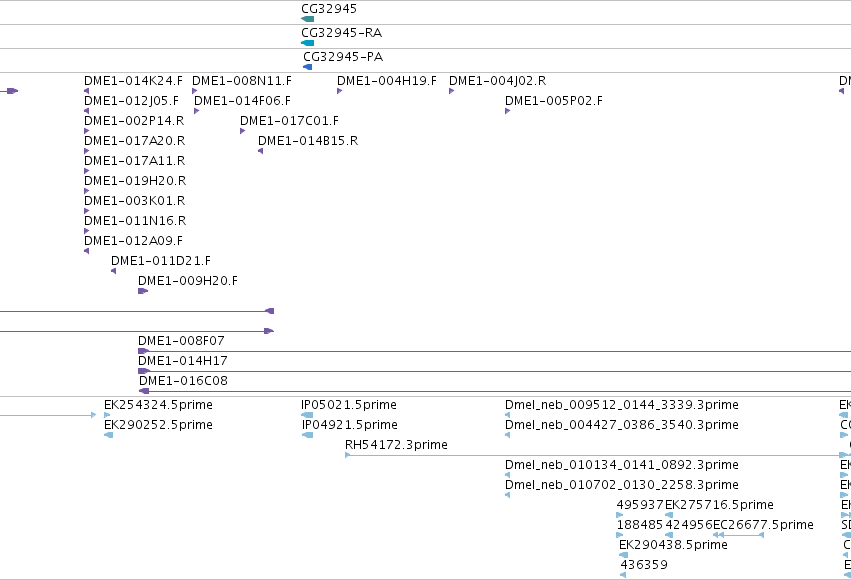Click the 495937 feature label

(640, 505)
